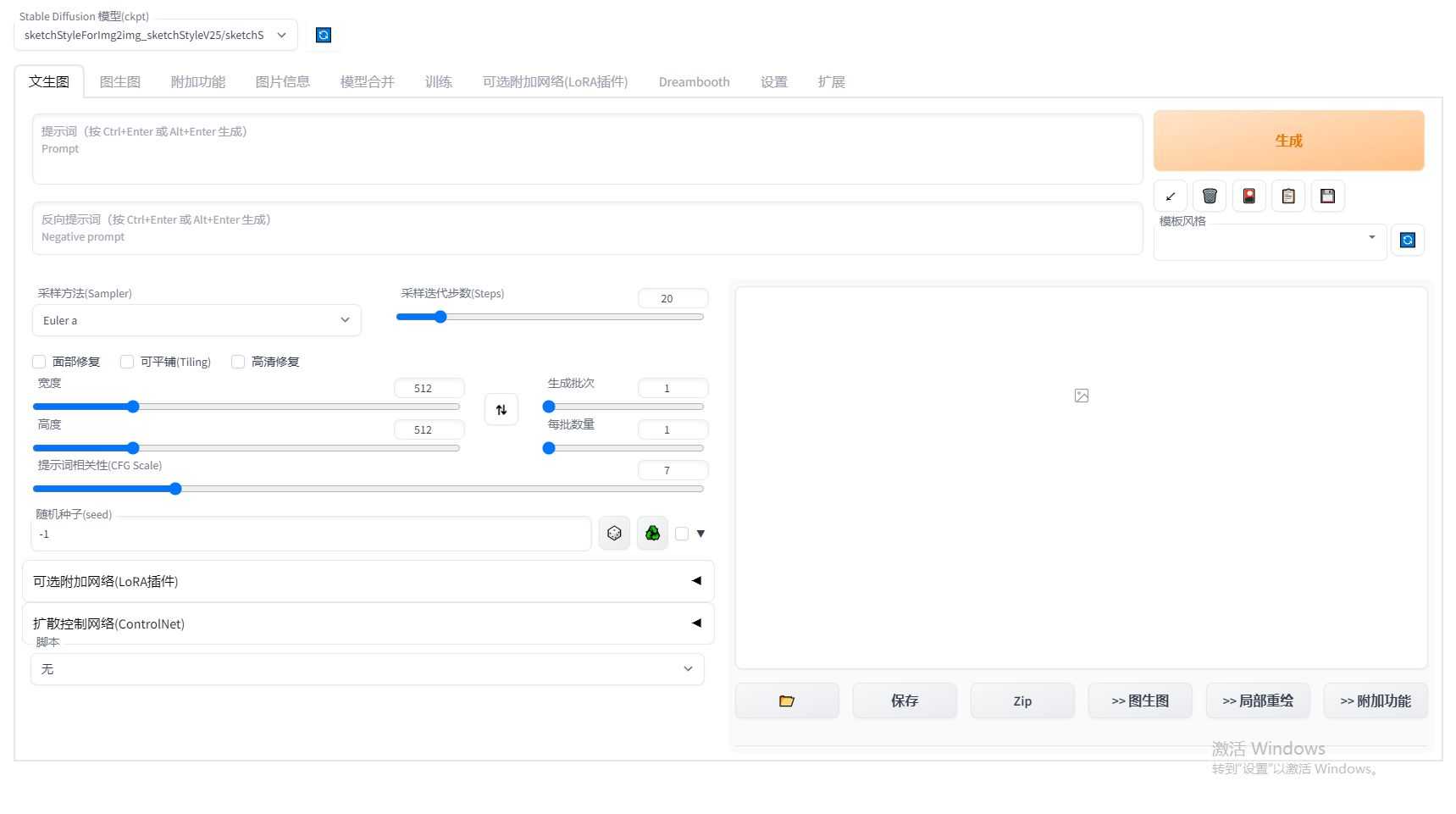The image size is (1456, 814).
Task: Click the arrow icon to read prompt parameters
Action: coord(1170,196)
